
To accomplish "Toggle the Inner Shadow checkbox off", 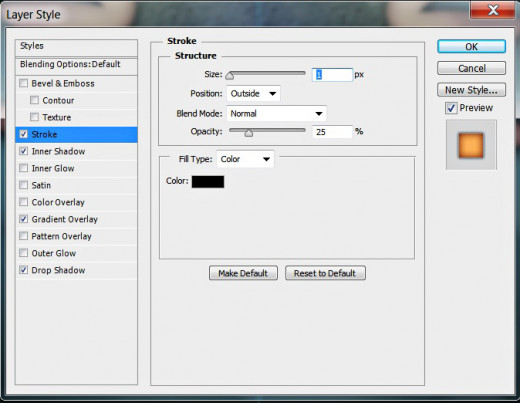I will [x=23, y=151].
